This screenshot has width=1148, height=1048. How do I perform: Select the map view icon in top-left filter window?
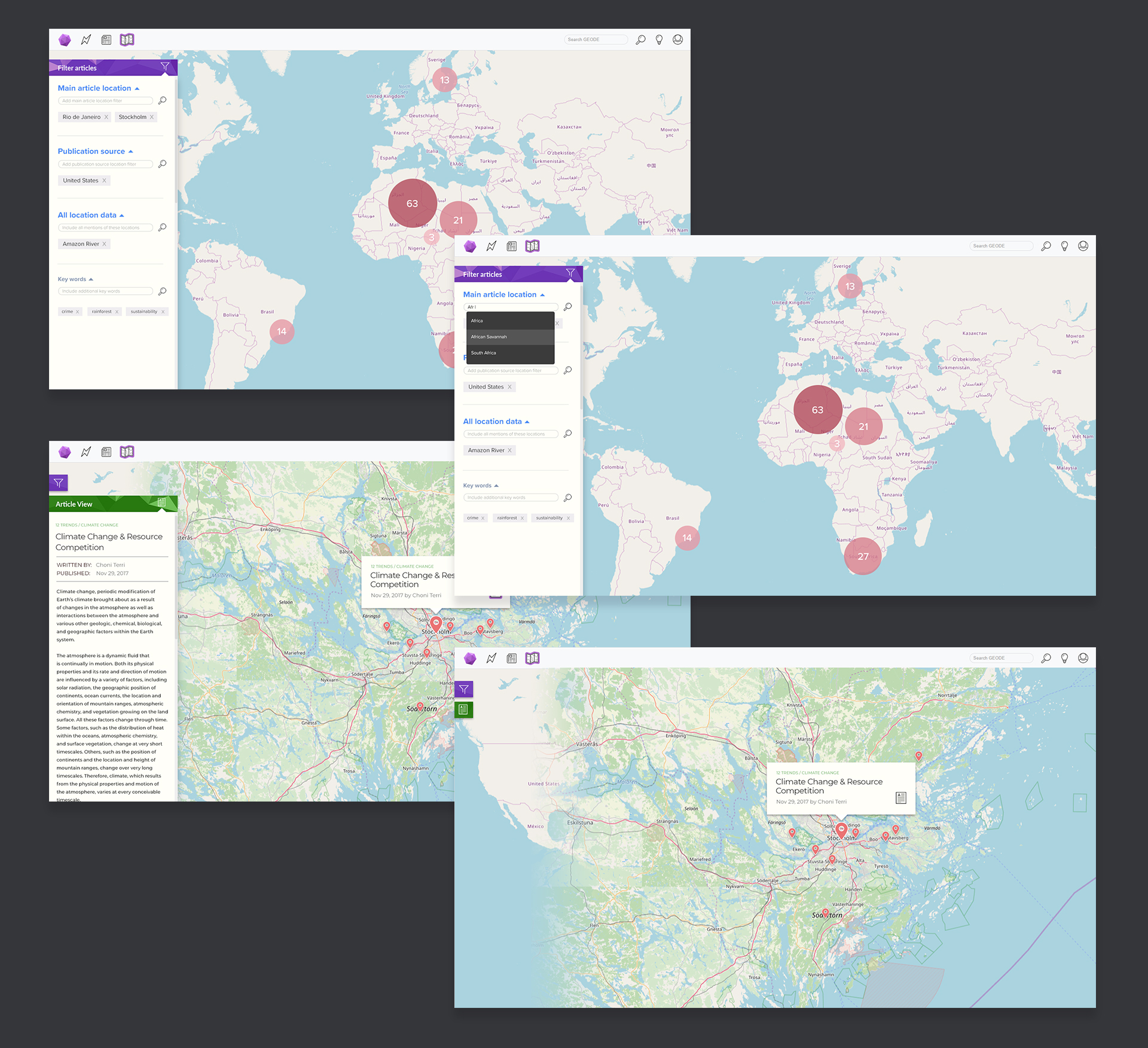pyautogui.click(x=127, y=39)
